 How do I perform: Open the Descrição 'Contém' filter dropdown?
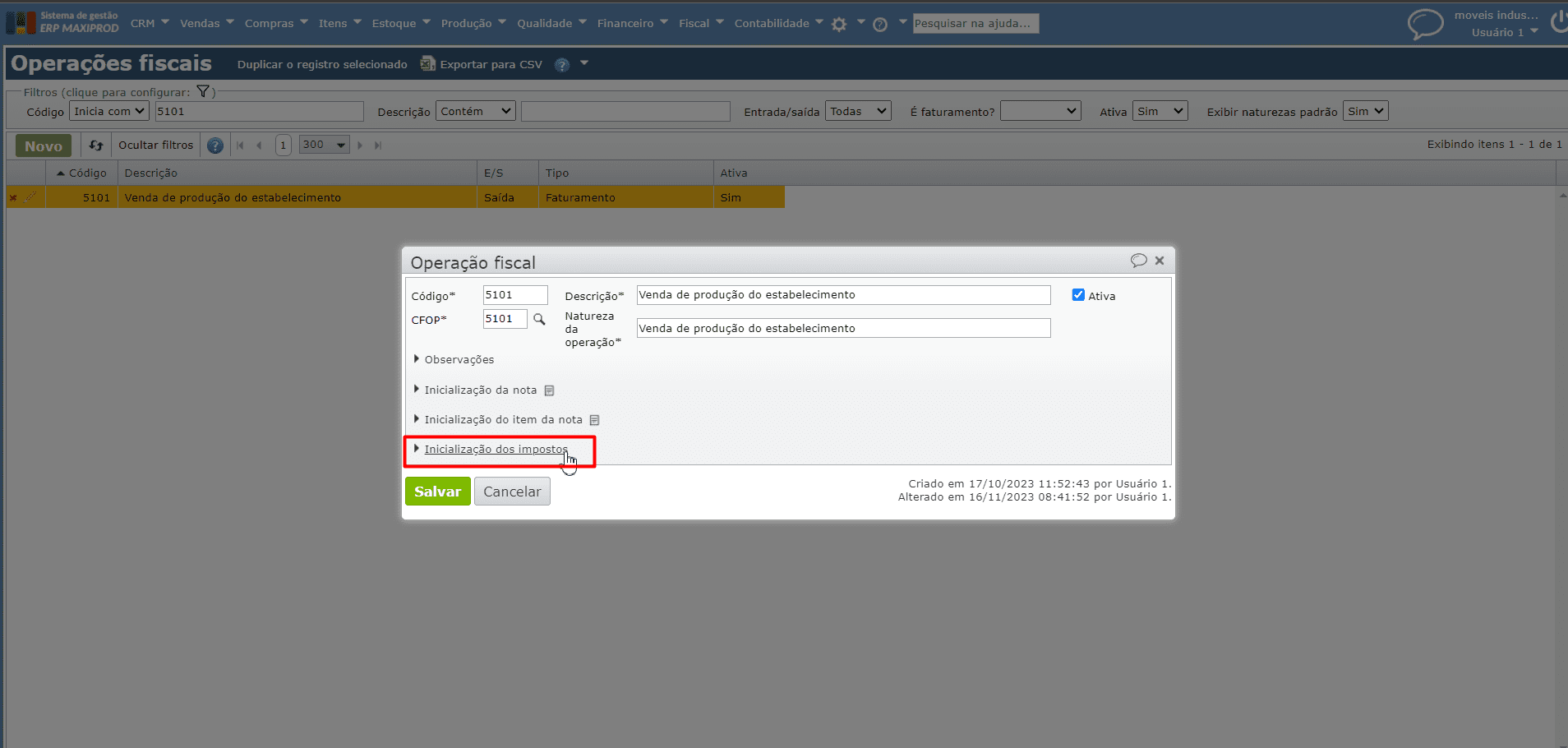coord(477,111)
